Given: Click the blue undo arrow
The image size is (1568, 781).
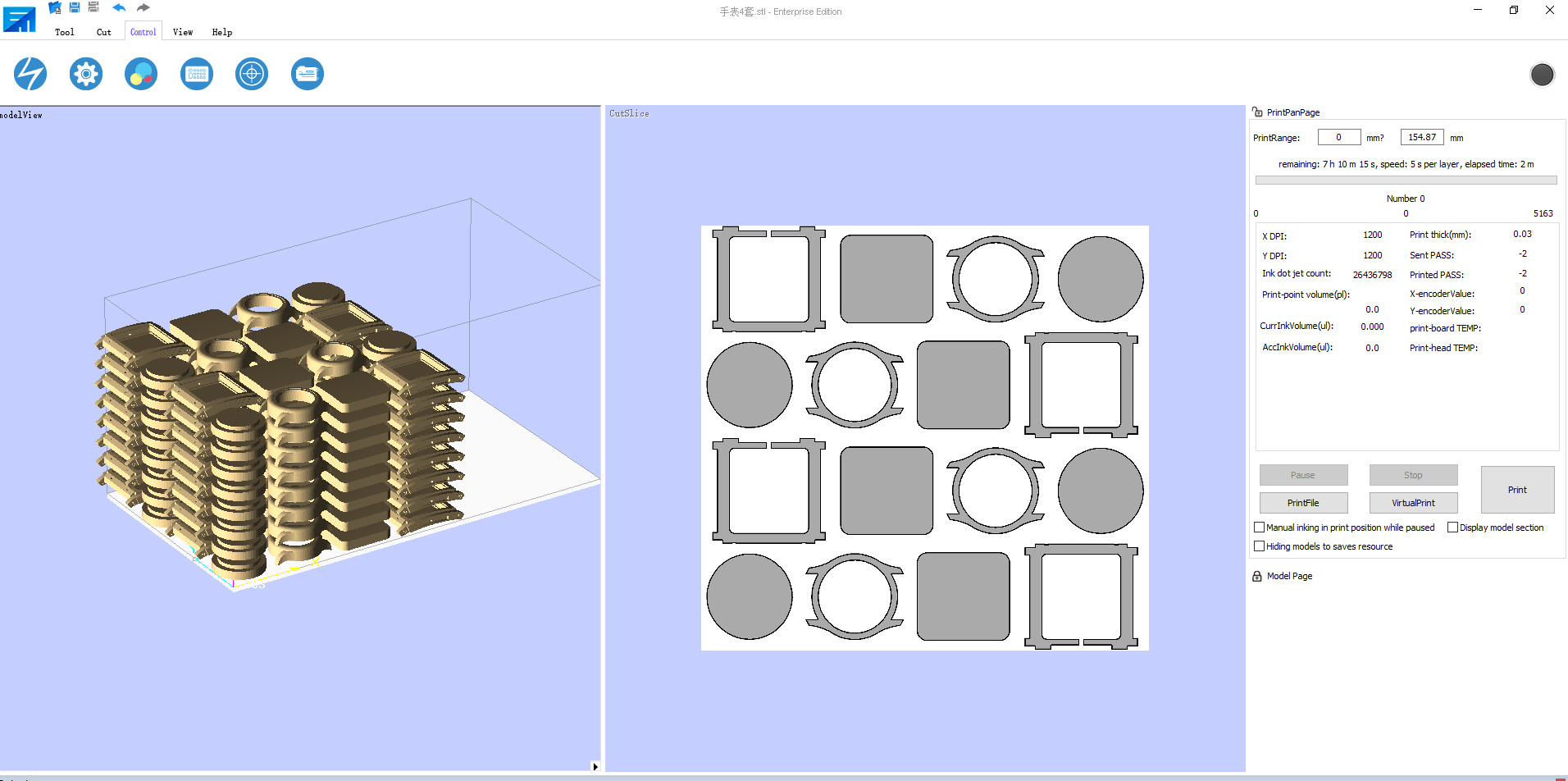Looking at the screenshot, I should pyautogui.click(x=119, y=8).
